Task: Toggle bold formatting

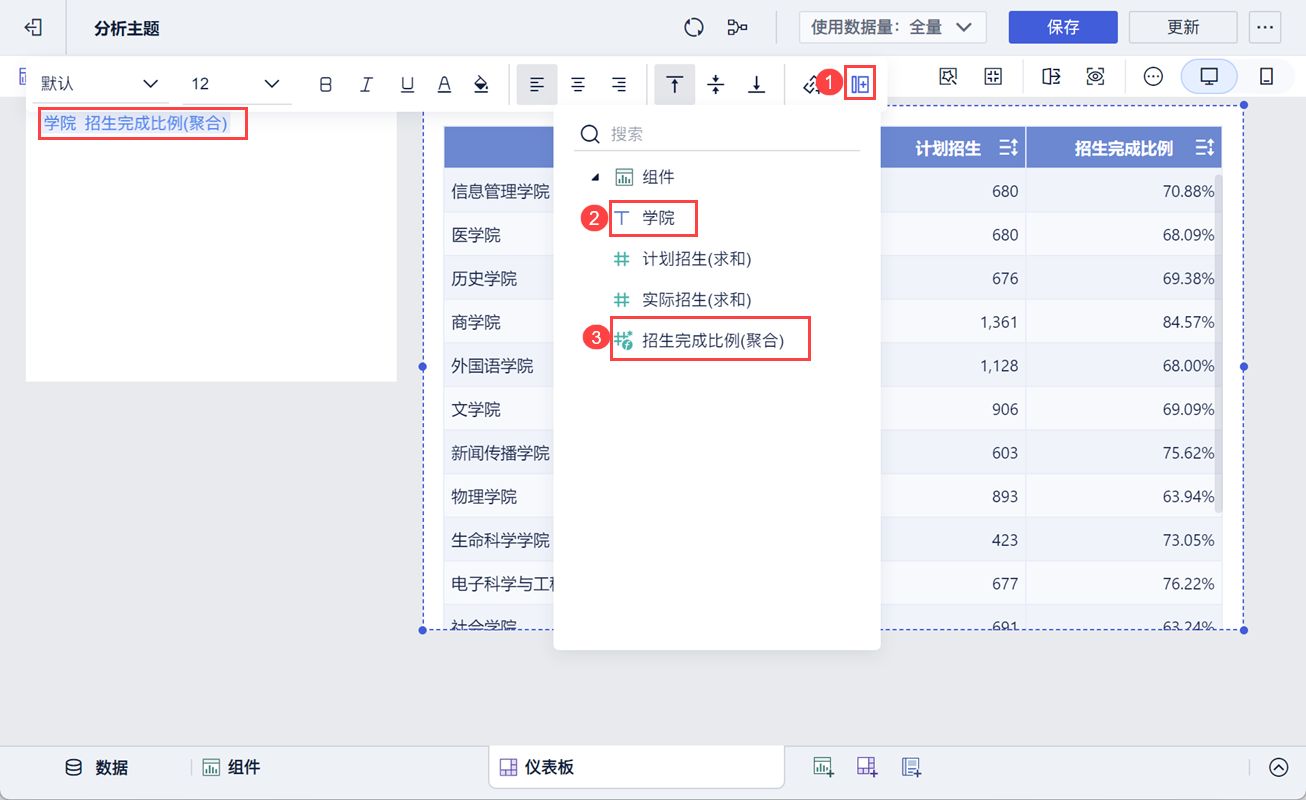Action: click(326, 85)
